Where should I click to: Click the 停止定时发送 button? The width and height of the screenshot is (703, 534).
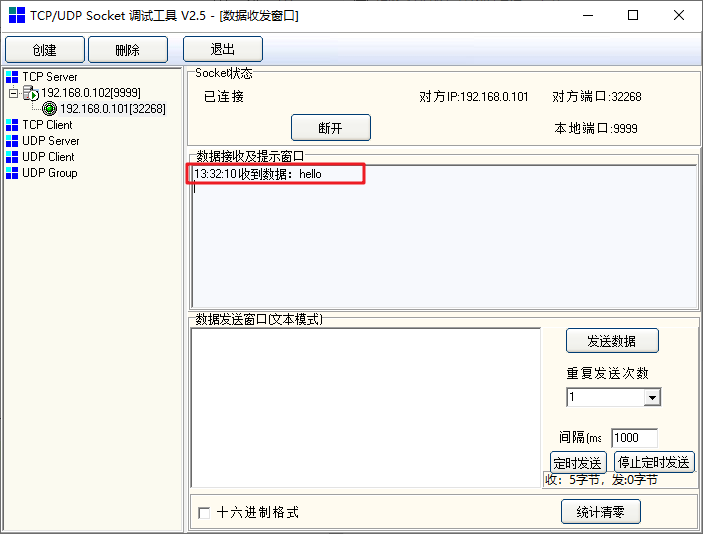pos(654,462)
